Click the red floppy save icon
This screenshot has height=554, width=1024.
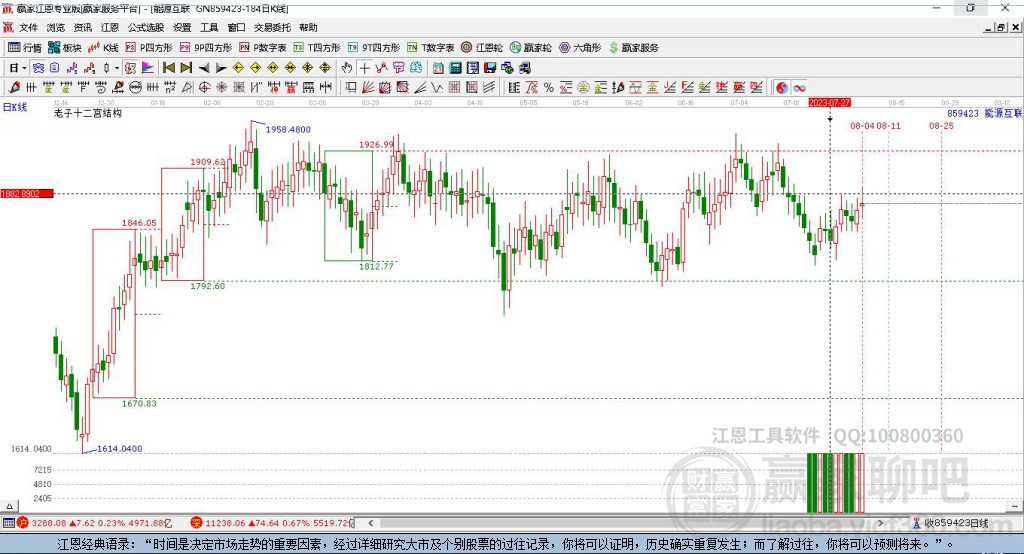tap(490, 68)
